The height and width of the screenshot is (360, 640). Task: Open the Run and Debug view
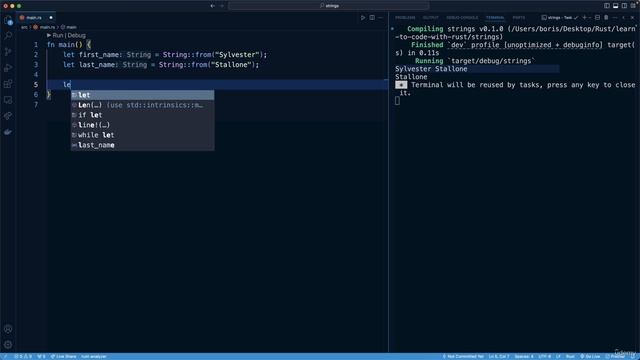pyautogui.click(x=8, y=68)
